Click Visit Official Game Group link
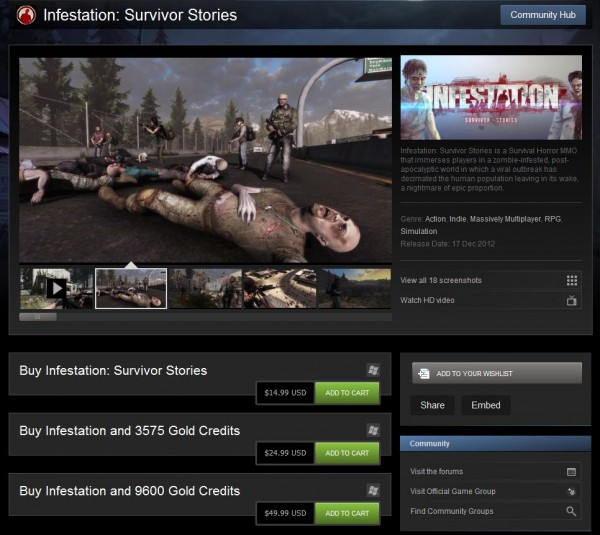Viewport: 600px width, 535px height. [x=453, y=491]
